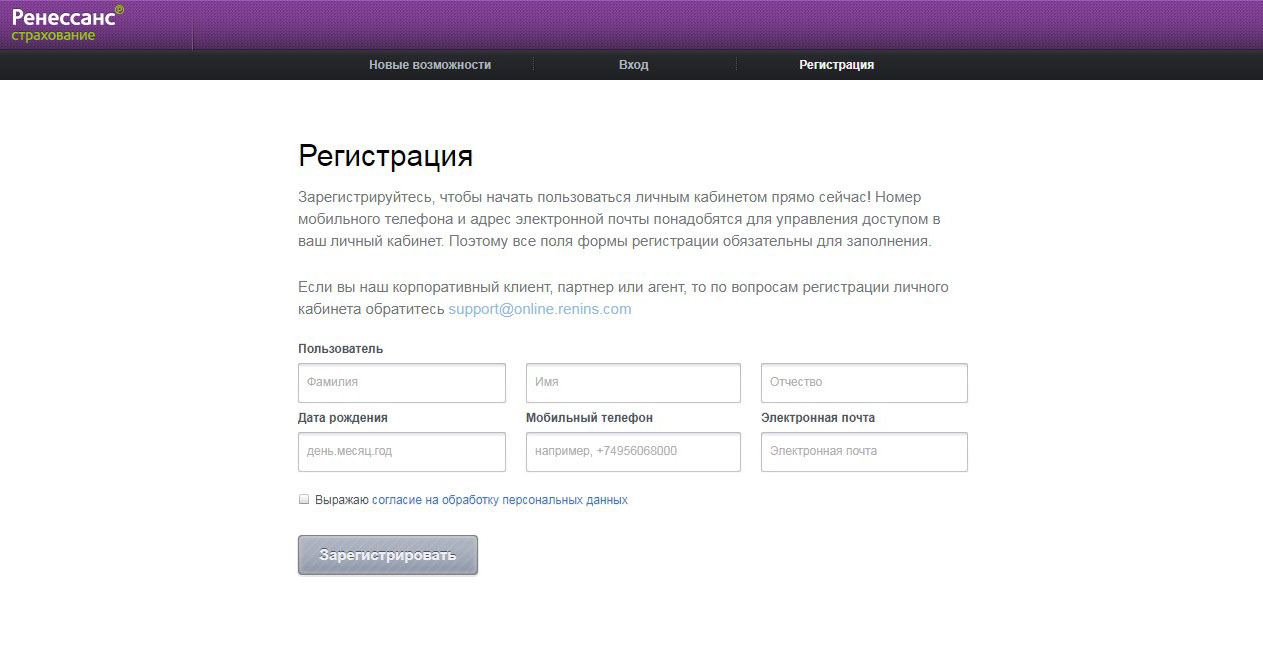
Task: Focus the mobile phone number input field
Action: coord(633,452)
